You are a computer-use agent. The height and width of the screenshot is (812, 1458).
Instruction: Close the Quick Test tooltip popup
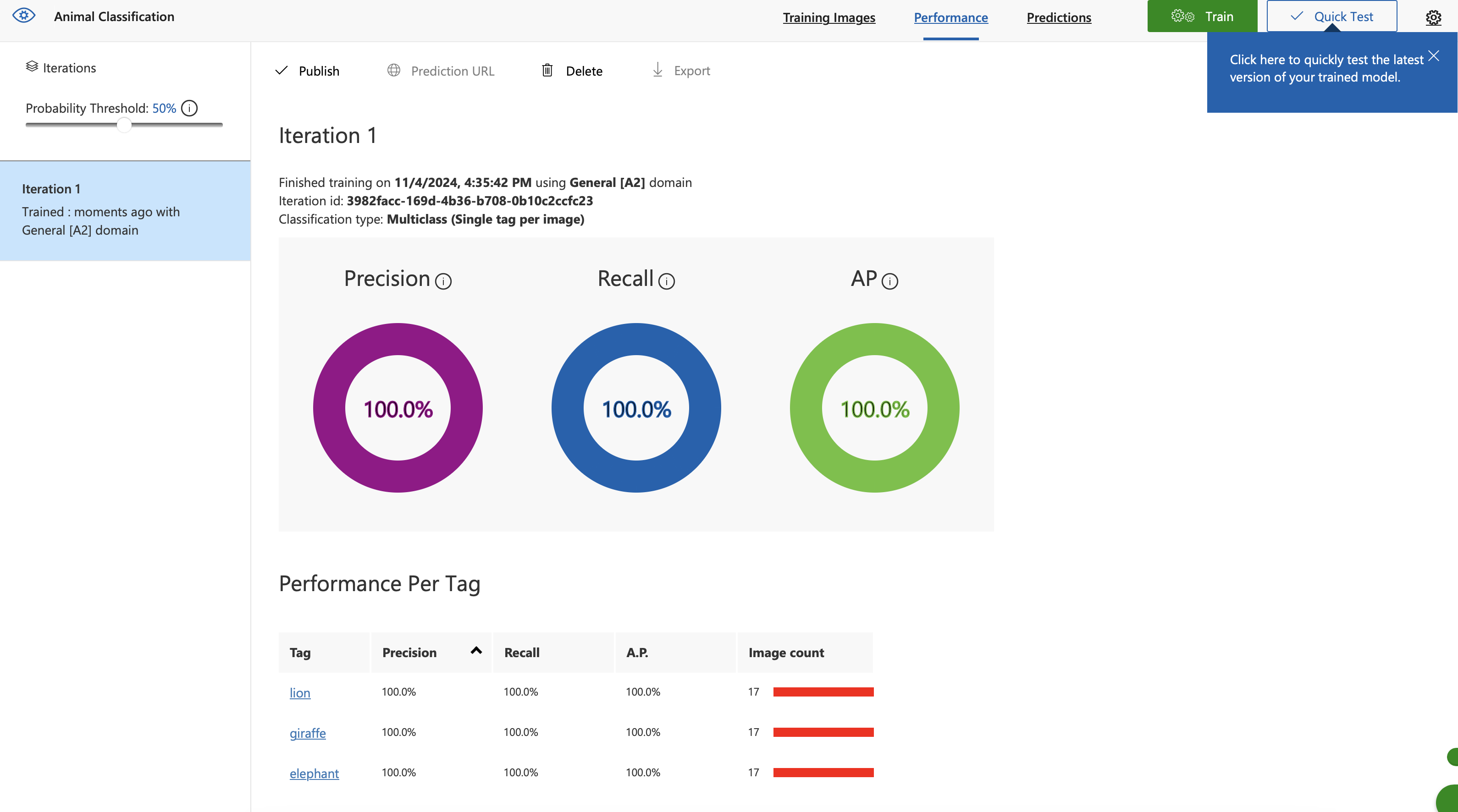point(1433,56)
